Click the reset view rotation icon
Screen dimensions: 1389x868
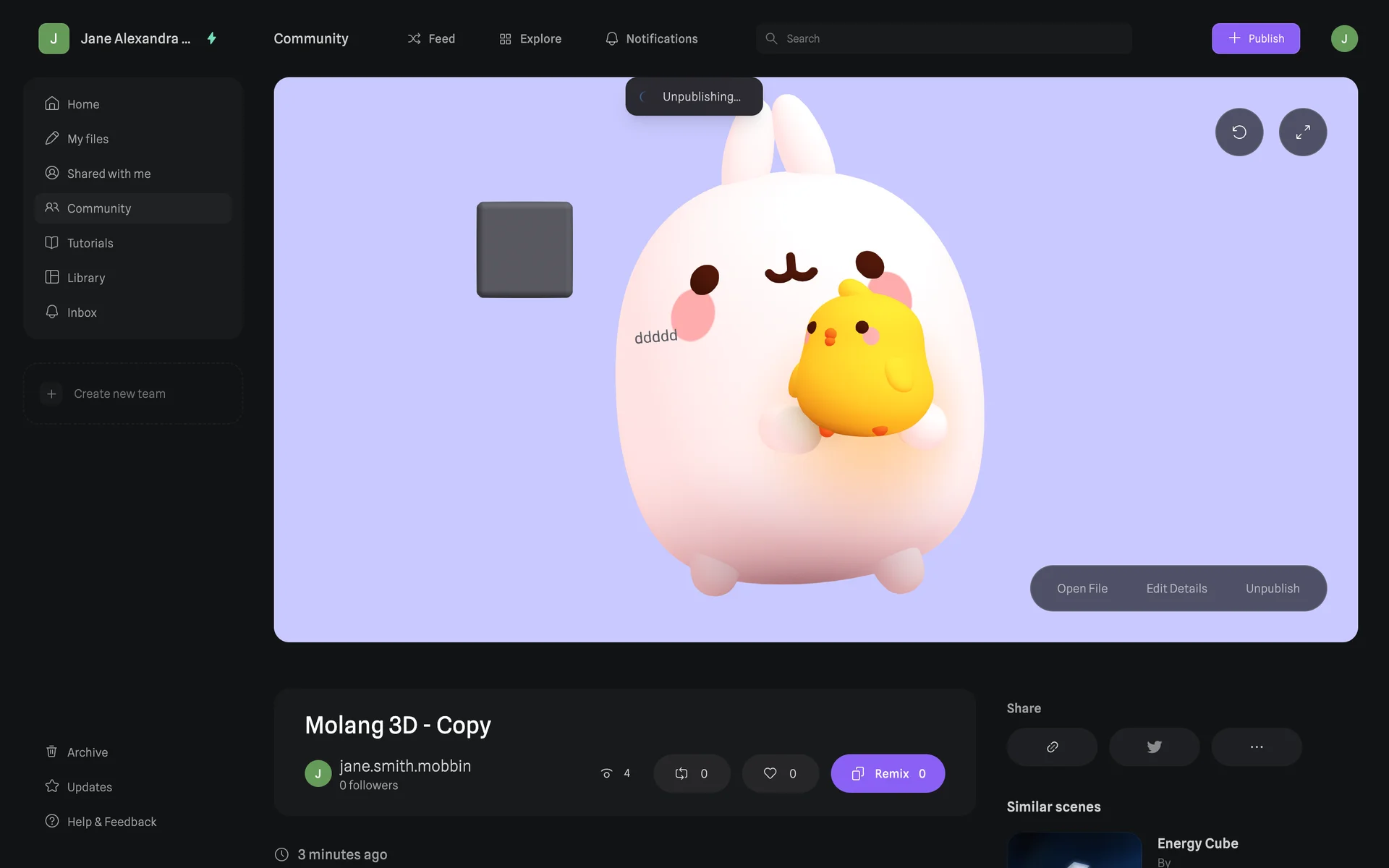[1239, 132]
